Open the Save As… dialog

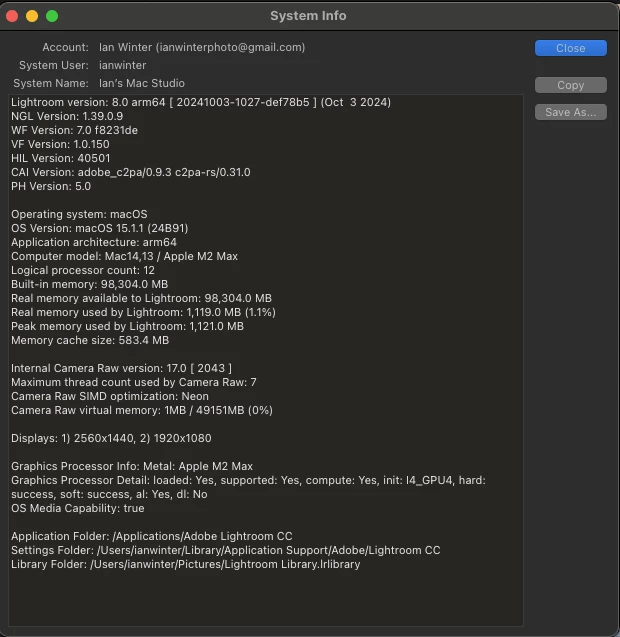click(570, 112)
